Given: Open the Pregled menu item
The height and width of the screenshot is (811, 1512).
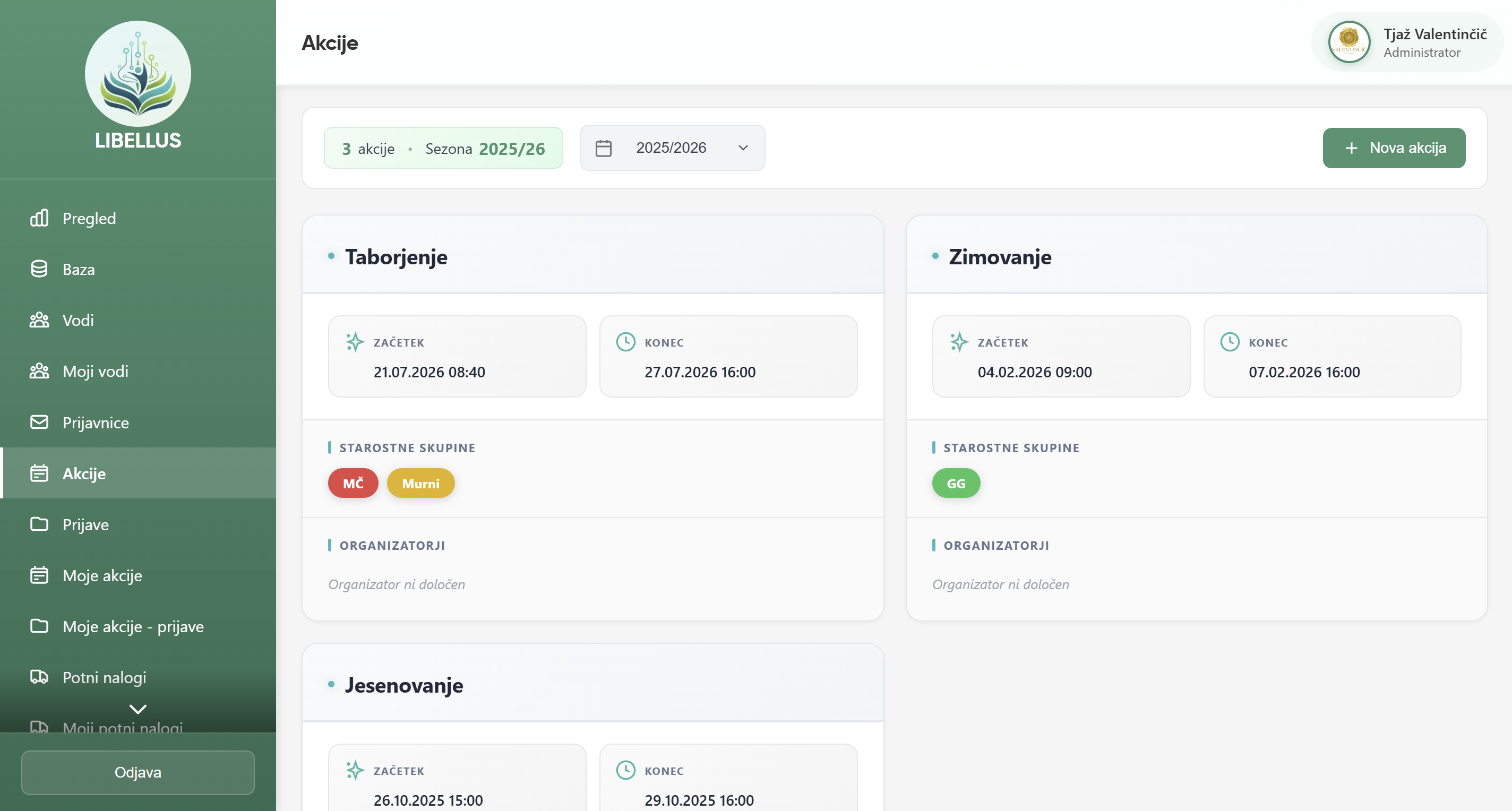Looking at the screenshot, I should (138, 218).
